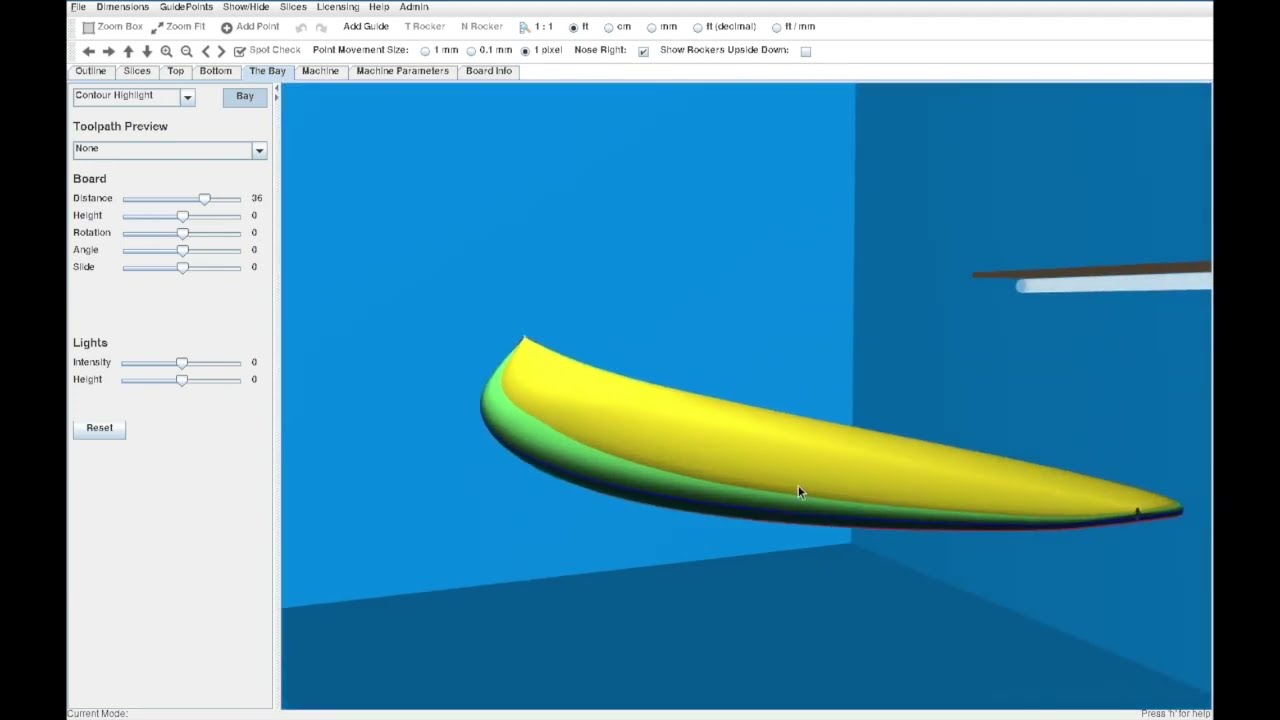Click the Distance value 36

[257, 199]
